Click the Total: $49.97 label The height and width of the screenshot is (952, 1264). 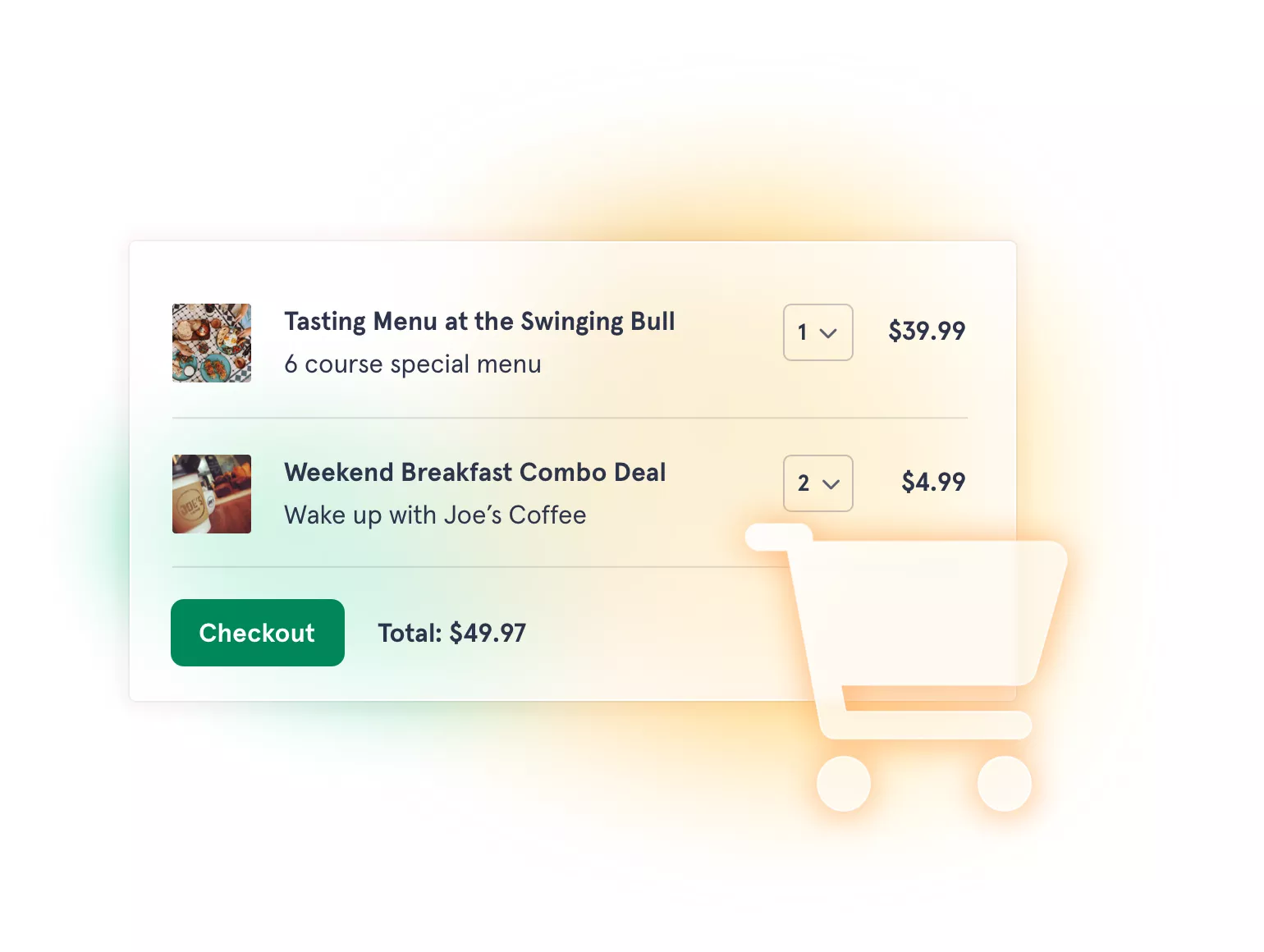pyautogui.click(x=451, y=633)
